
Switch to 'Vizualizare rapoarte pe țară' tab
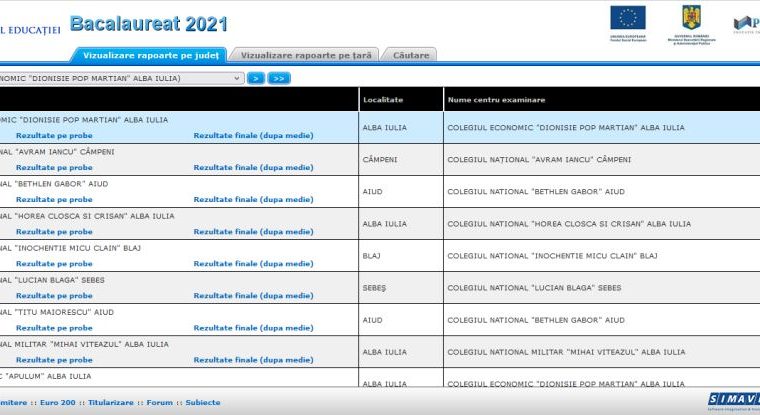pyautogui.click(x=305, y=55)
